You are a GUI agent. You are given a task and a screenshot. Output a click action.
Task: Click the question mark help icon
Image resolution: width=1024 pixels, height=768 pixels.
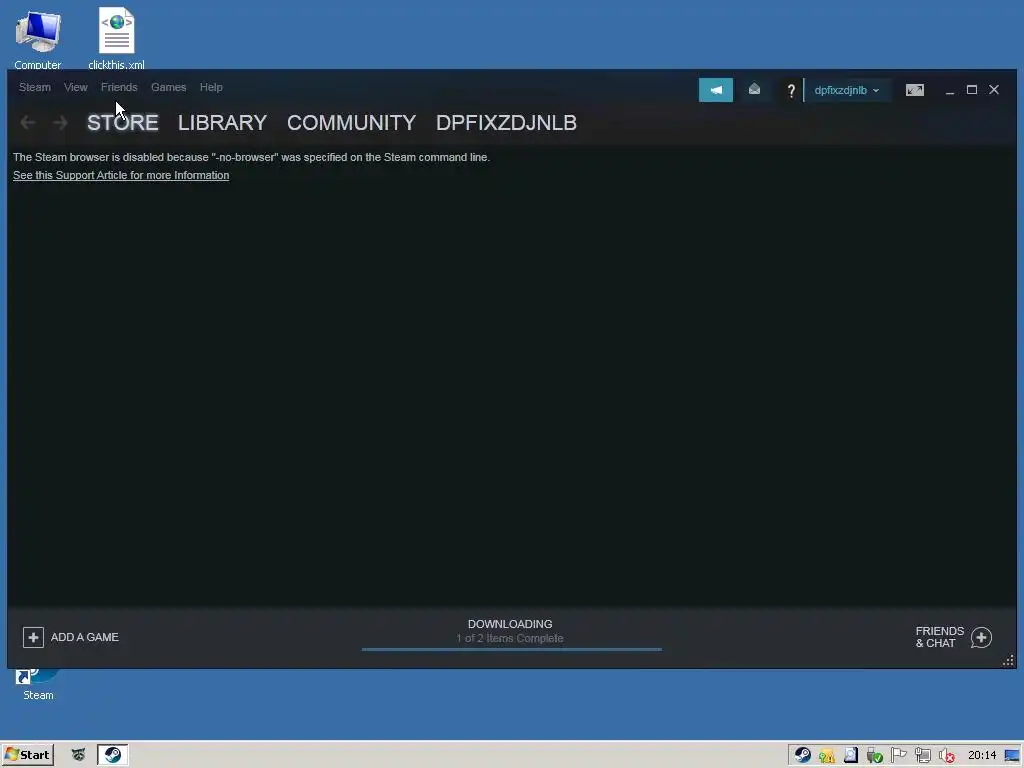pos(791,90)
